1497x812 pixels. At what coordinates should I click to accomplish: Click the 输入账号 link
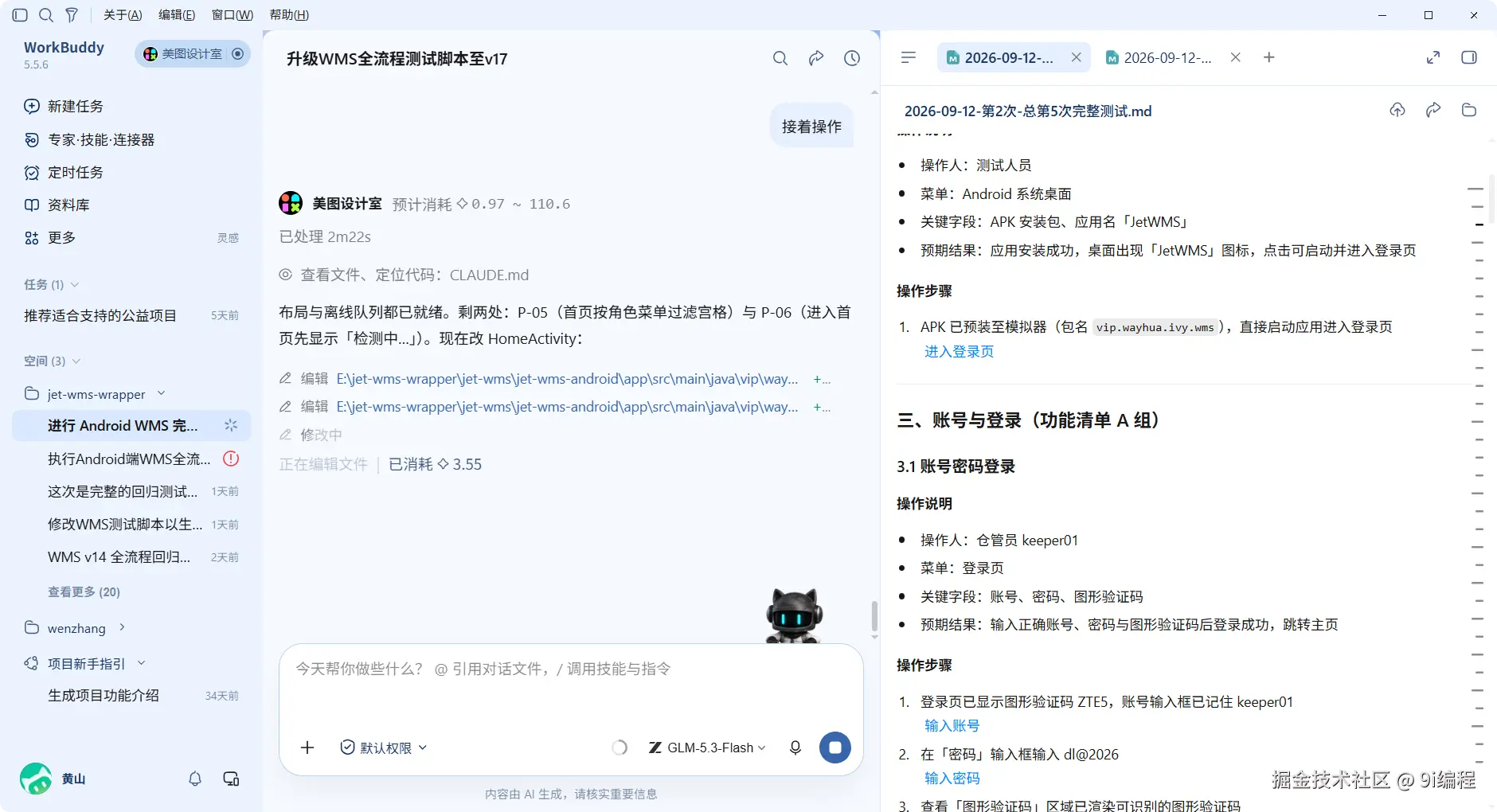coord(952,726)
